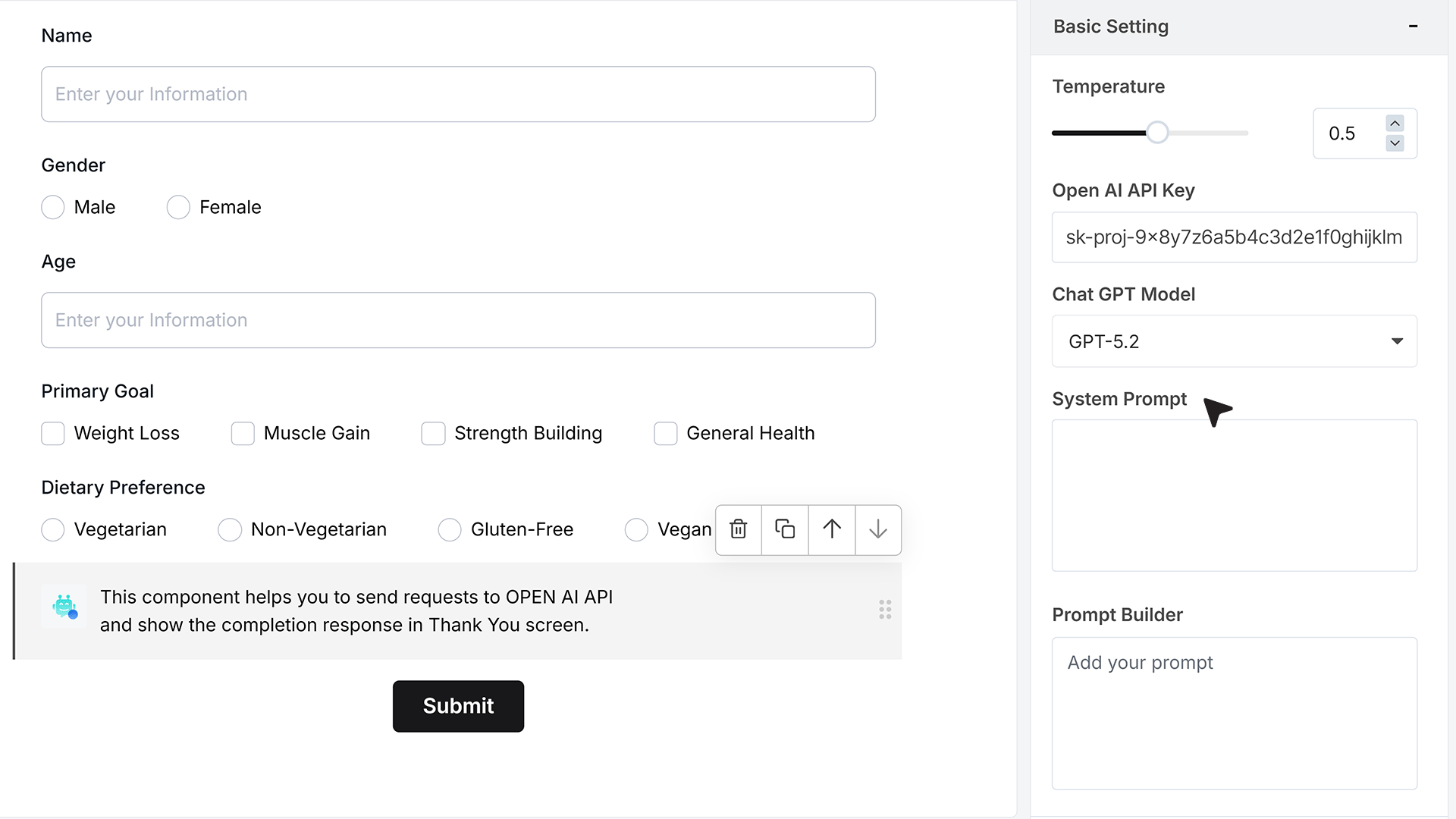
Task: Move component up with the arrow icon
Action: click(x=832, y=529)
